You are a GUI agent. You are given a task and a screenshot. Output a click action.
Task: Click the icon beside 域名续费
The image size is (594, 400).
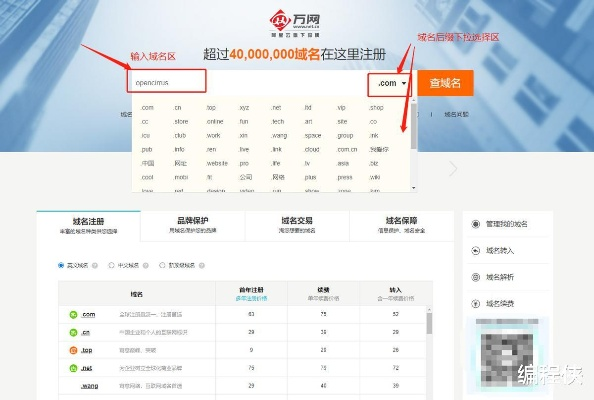point(475,303)
